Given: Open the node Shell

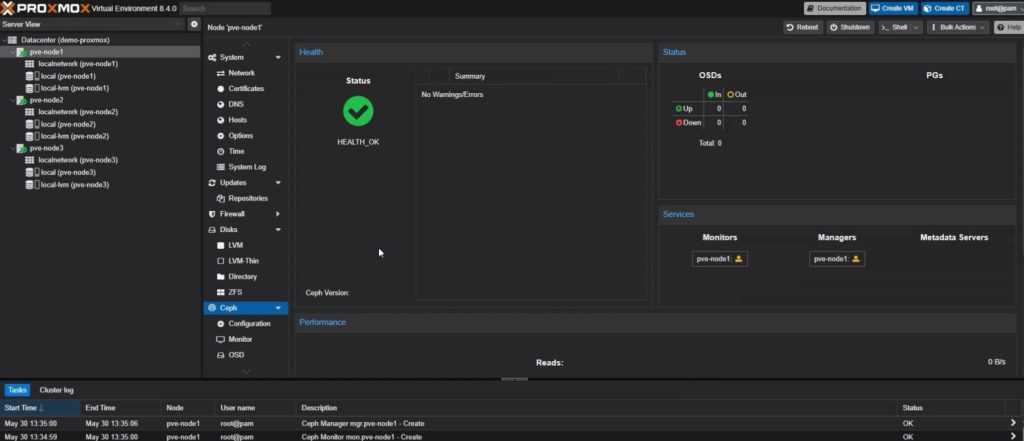Looking at the screenshot, I should 894,27.
